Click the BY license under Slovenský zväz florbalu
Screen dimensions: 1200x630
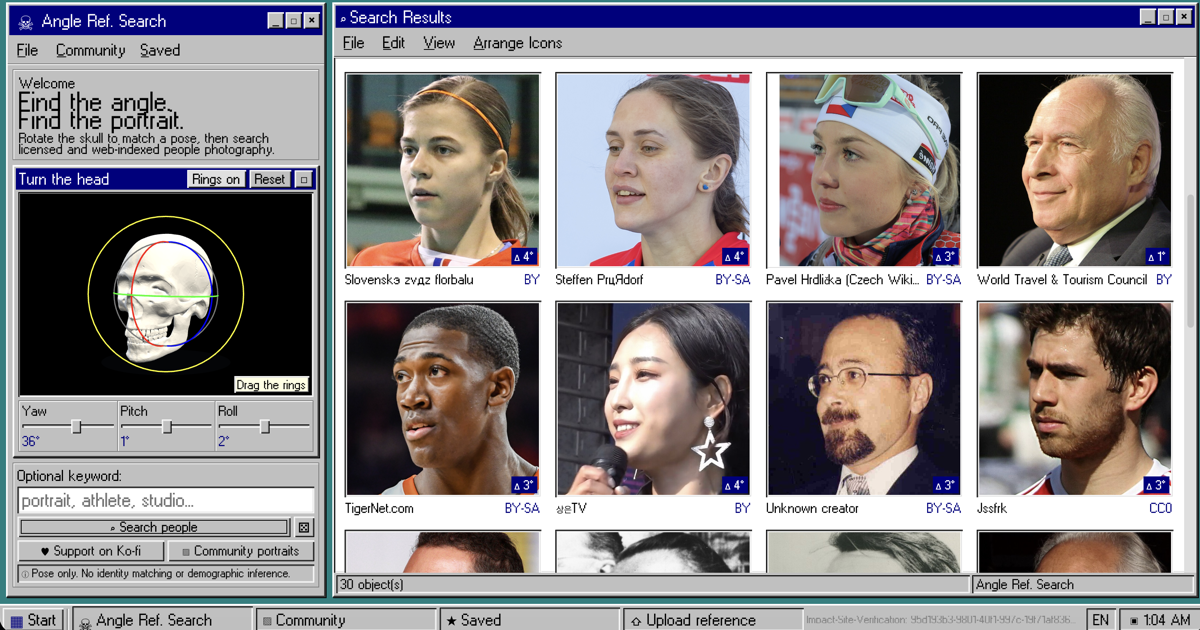(x=531, y=280)
